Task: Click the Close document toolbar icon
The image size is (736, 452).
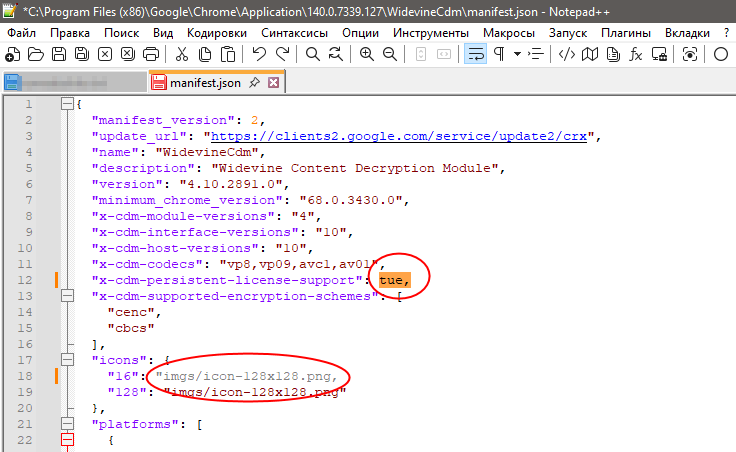Action: click(105, 54)
